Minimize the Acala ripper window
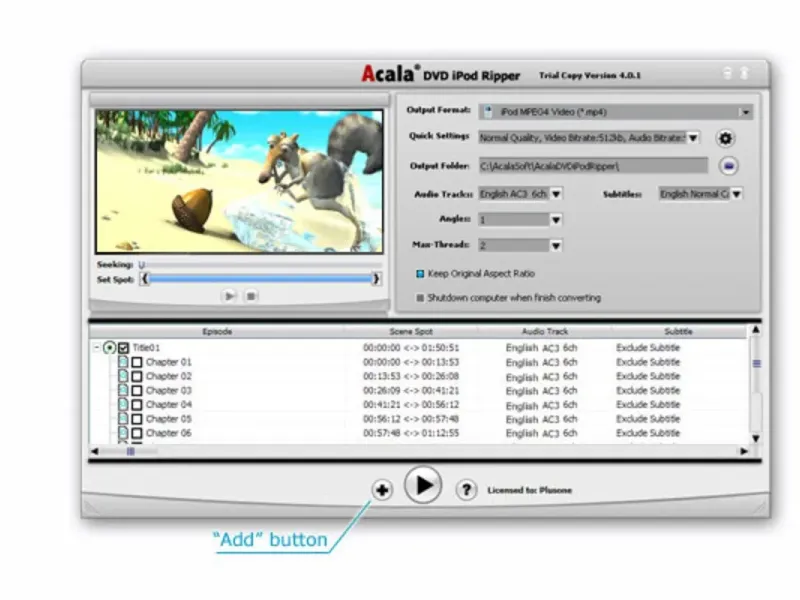The width and height of the screenshot is (800, 600). 728,73
